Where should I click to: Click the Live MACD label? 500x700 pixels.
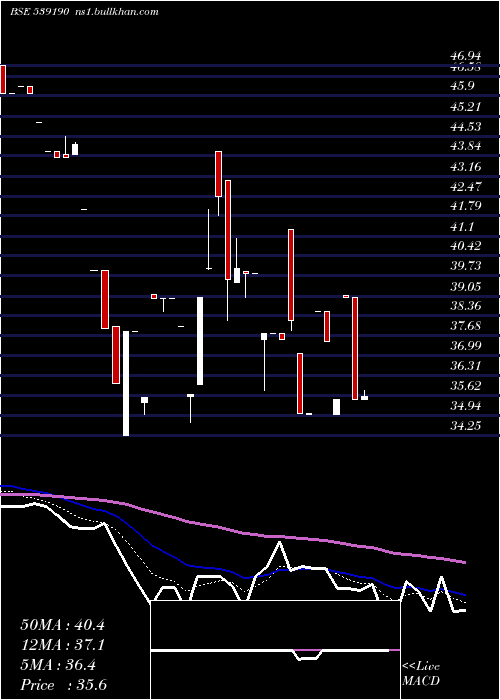point(421,674)
